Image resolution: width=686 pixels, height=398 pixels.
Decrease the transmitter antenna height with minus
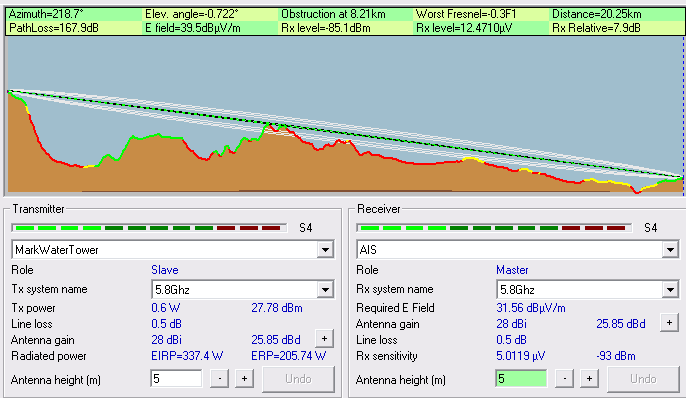tap(219, 379)
